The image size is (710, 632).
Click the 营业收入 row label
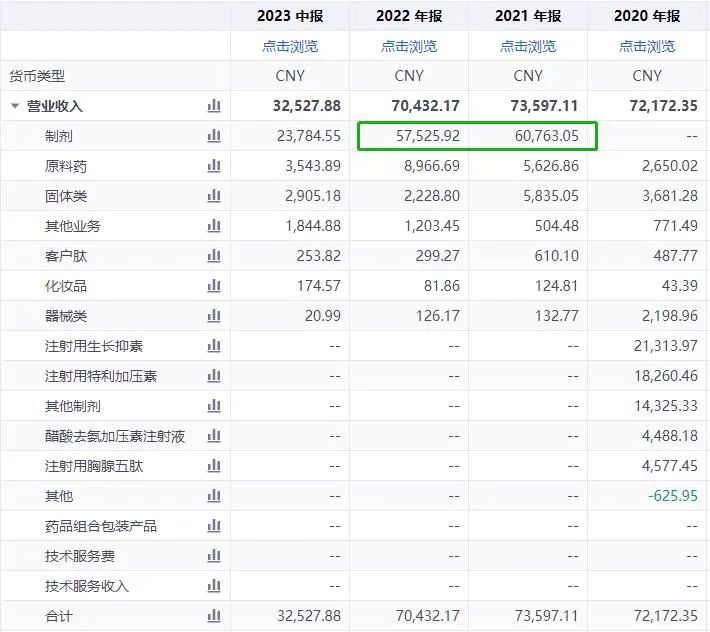(55, 106)
